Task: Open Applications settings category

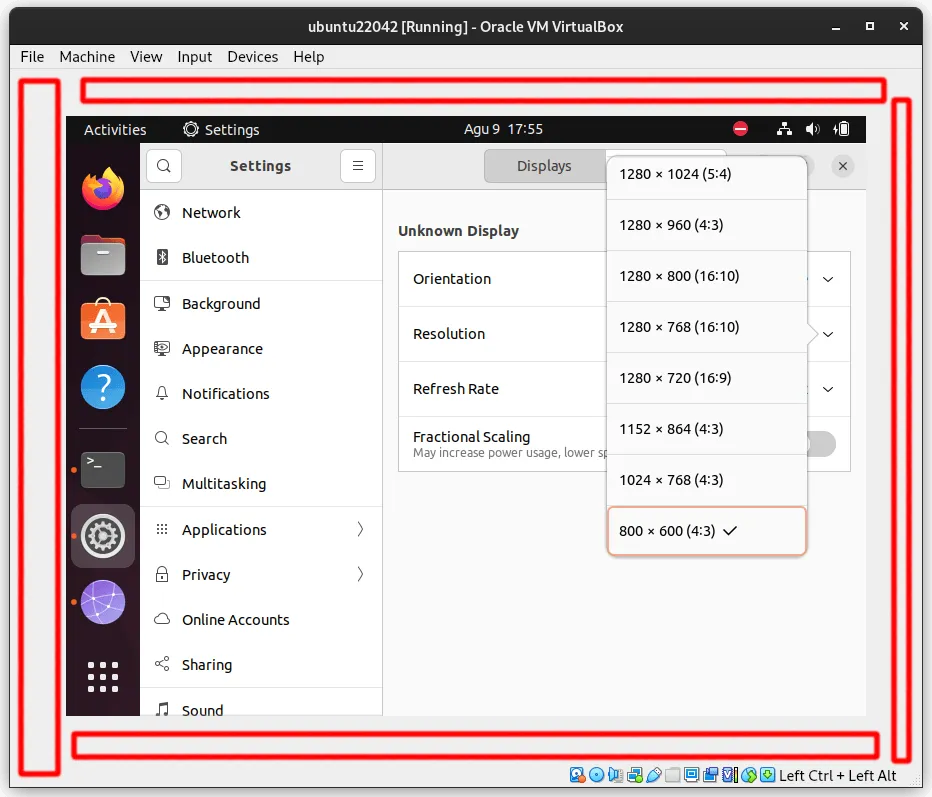Action: pyautogui.click(x=261, y=530)
